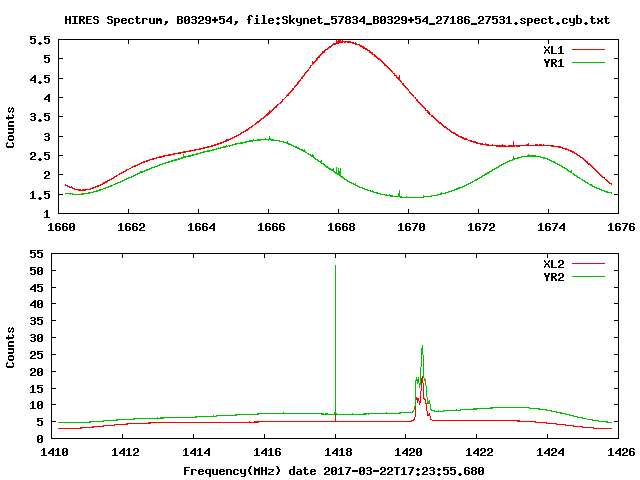Click the 1666 x-axis tick label
640x480 pixels.
pyautogui.click(x=271, y=227)
